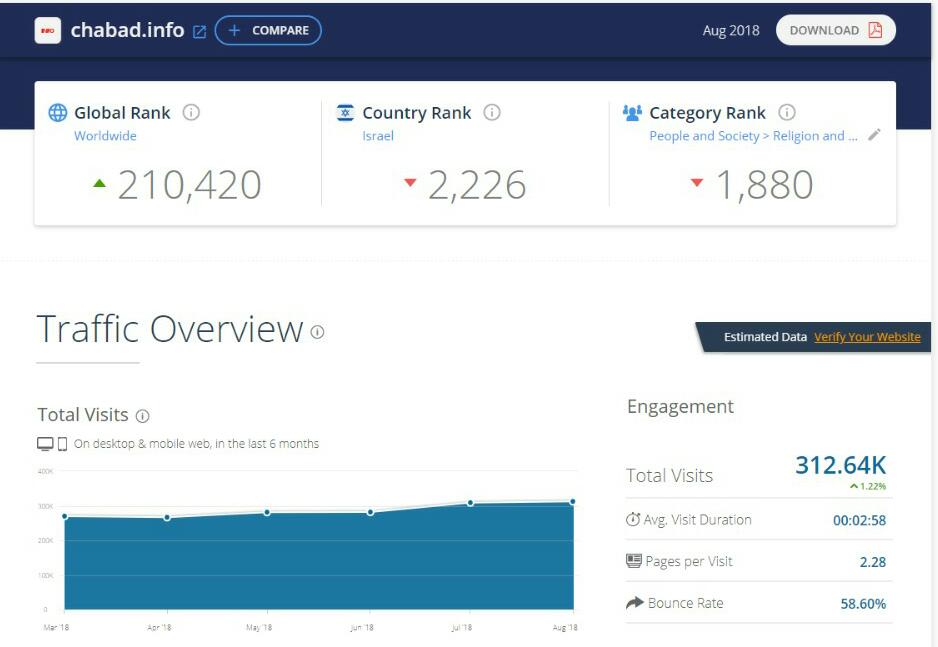Screen dimensions: 938x647
Task: Click the info icon next to Total Visits
Action: click(x=142, y=416)
